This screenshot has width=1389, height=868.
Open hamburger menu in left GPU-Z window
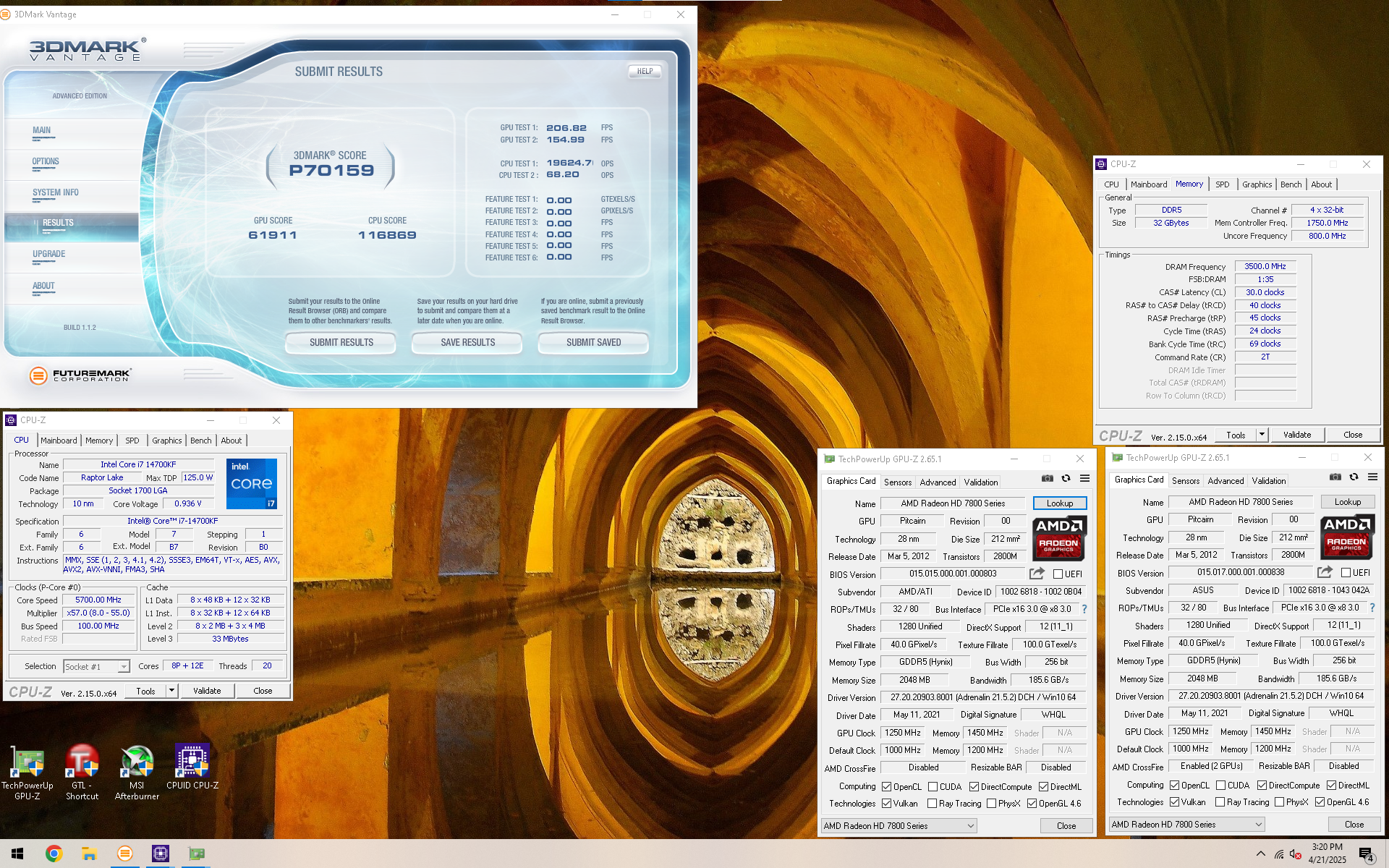pyautogui.click(x=1084, y=478)
